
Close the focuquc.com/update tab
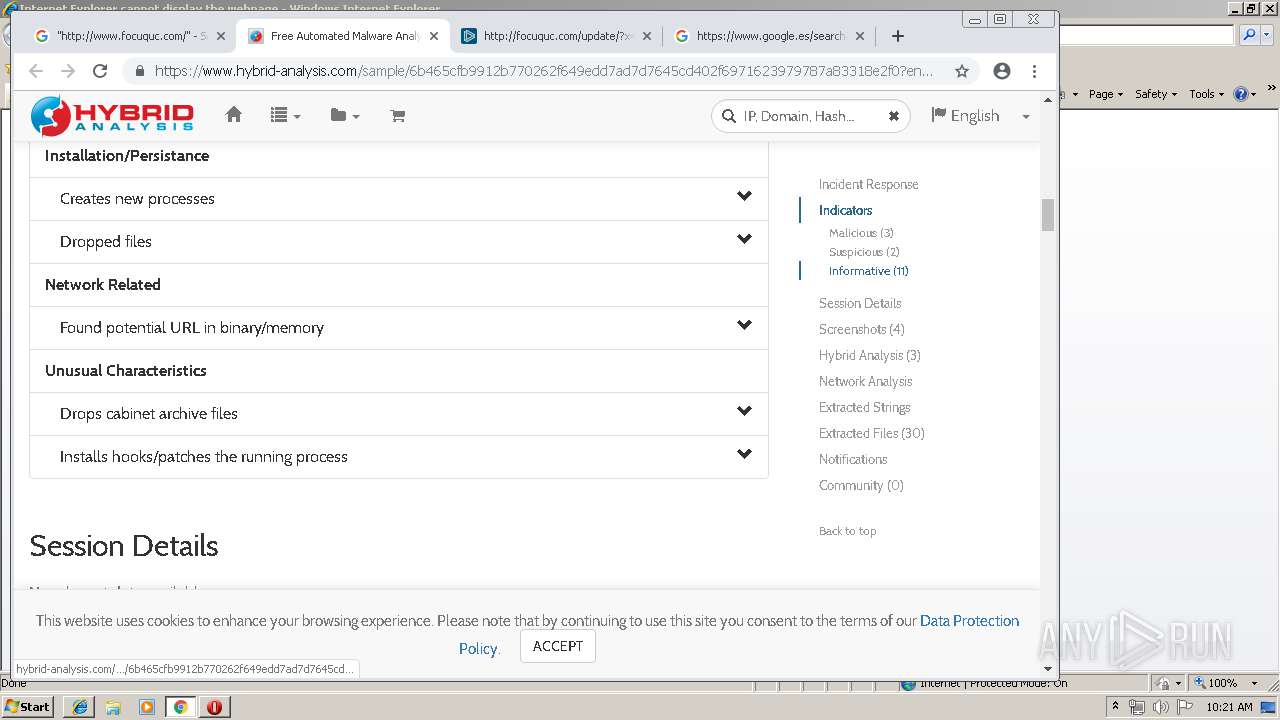646,36
